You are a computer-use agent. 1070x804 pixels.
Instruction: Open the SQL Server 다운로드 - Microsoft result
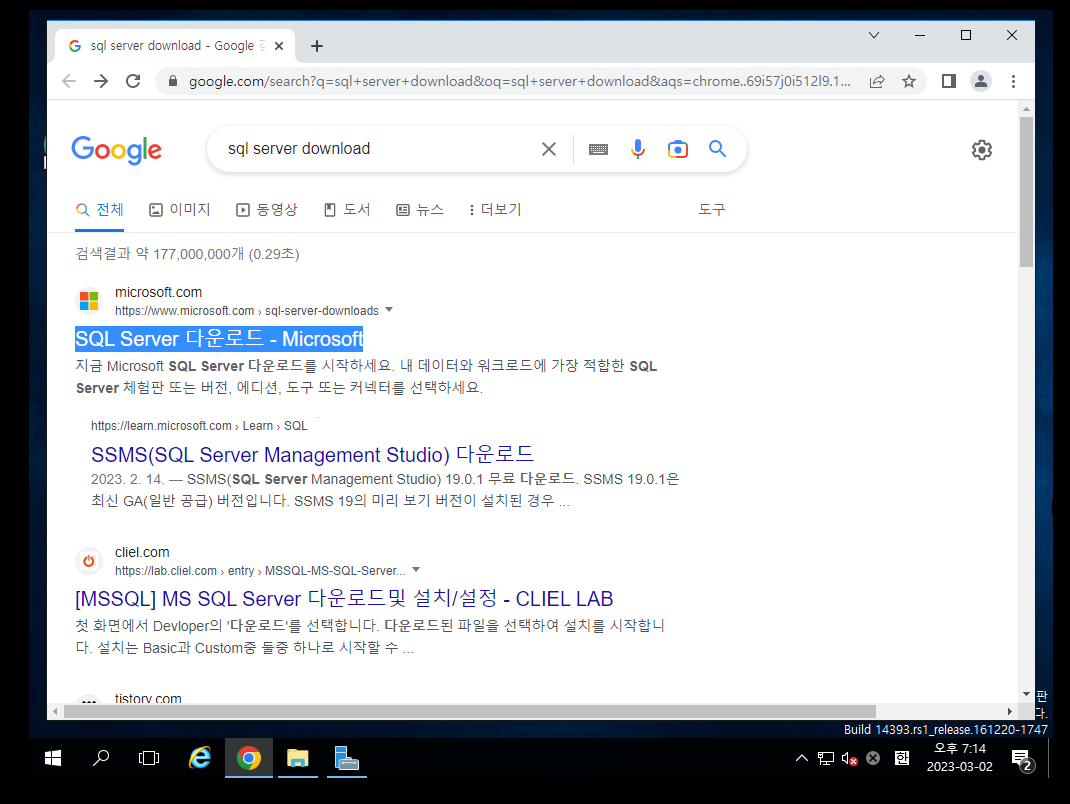coord(219,339)
